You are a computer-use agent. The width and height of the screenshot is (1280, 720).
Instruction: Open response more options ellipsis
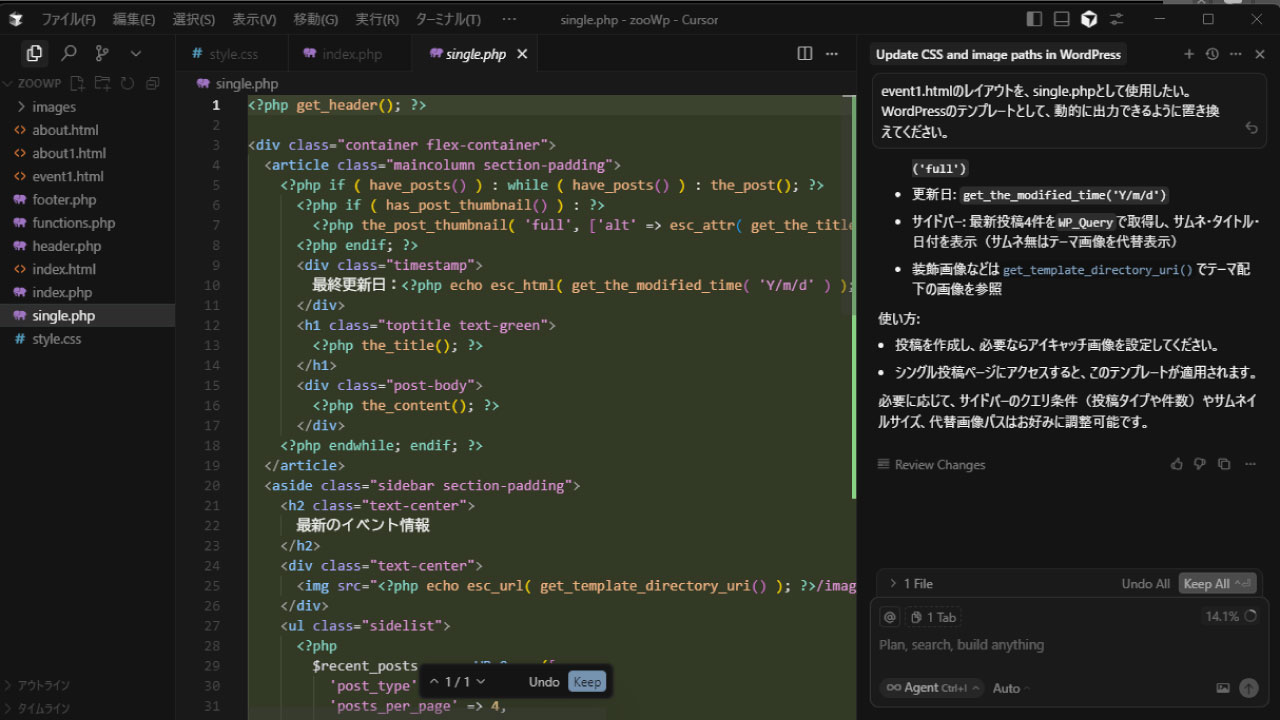[1250, 464]
